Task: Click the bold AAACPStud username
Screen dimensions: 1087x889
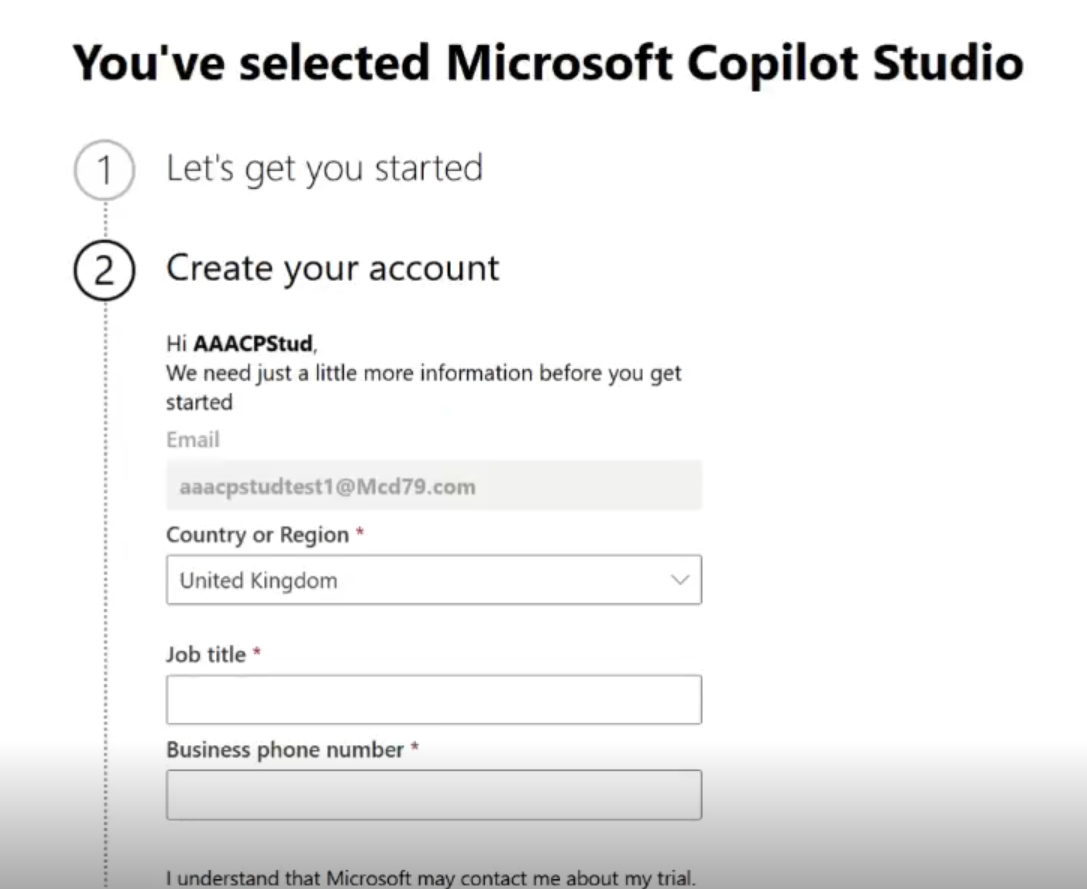Action: (x=253, y=344)
